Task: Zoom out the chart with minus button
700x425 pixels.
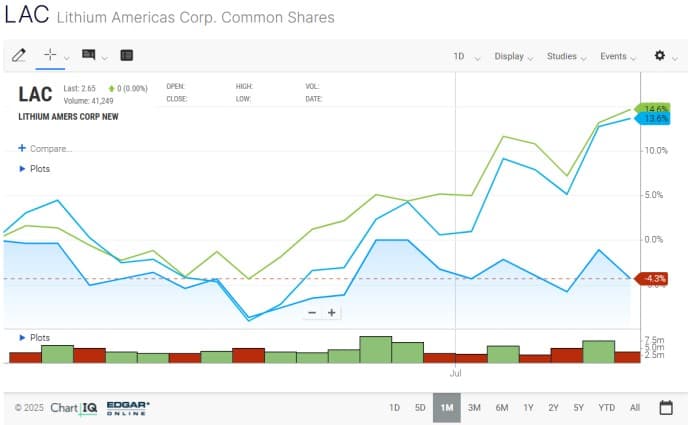Action: pos(312,312)
